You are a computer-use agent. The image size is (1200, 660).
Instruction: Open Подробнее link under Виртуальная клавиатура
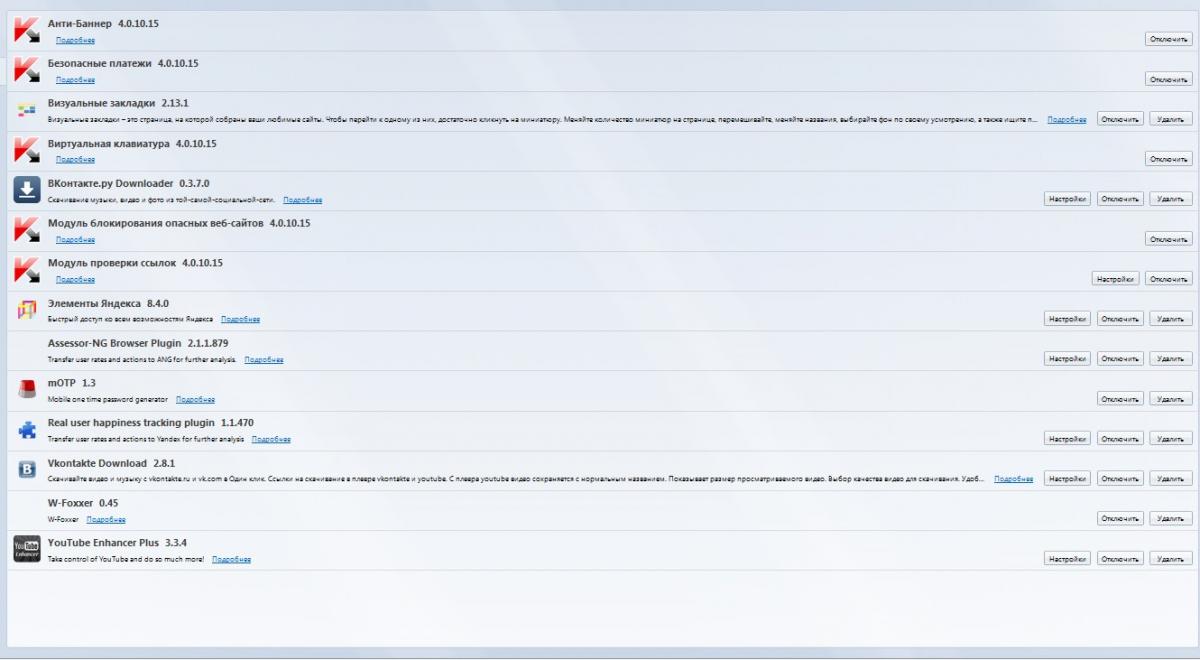[75, 160]
